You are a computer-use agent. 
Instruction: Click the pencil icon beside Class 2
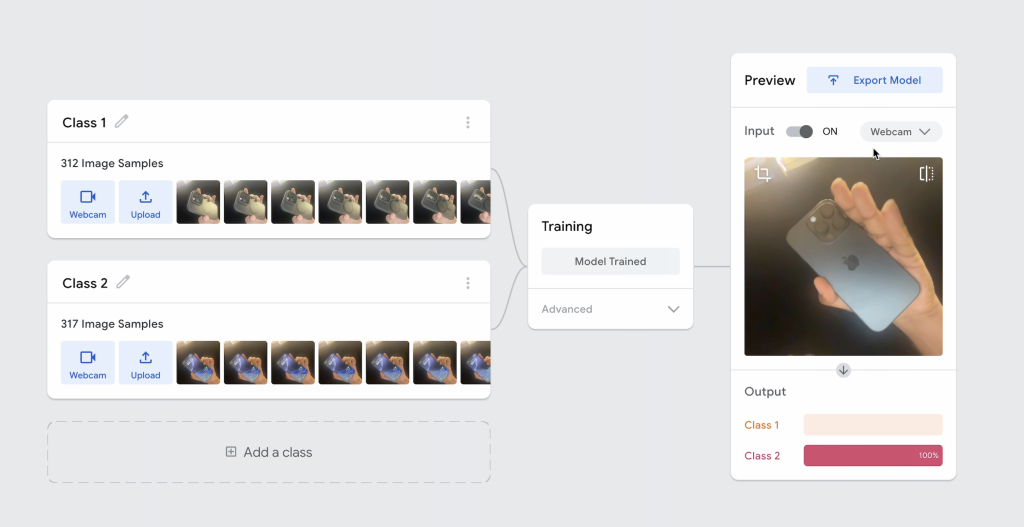(123, 282)
